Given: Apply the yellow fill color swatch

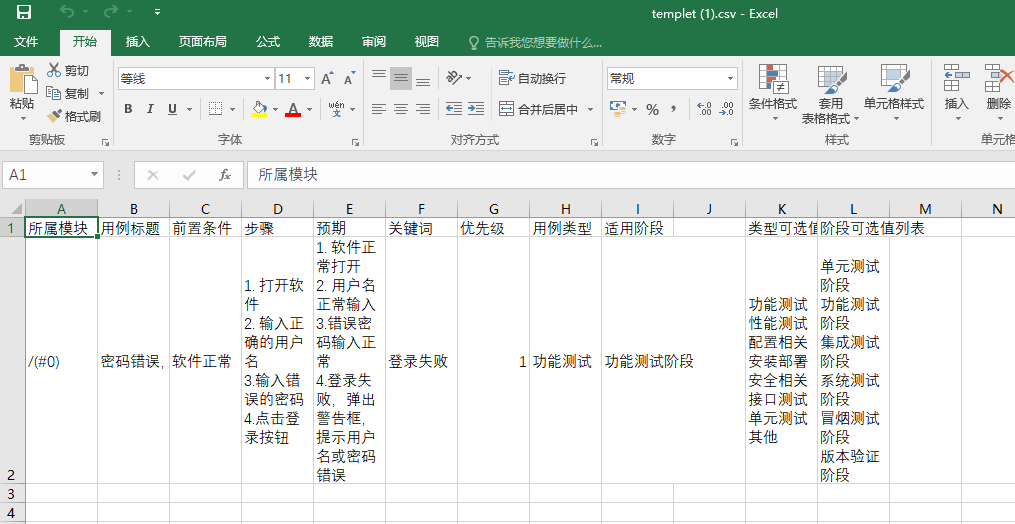Looking at the screenshot, I should pyautogui.click(x=259, y=109).
